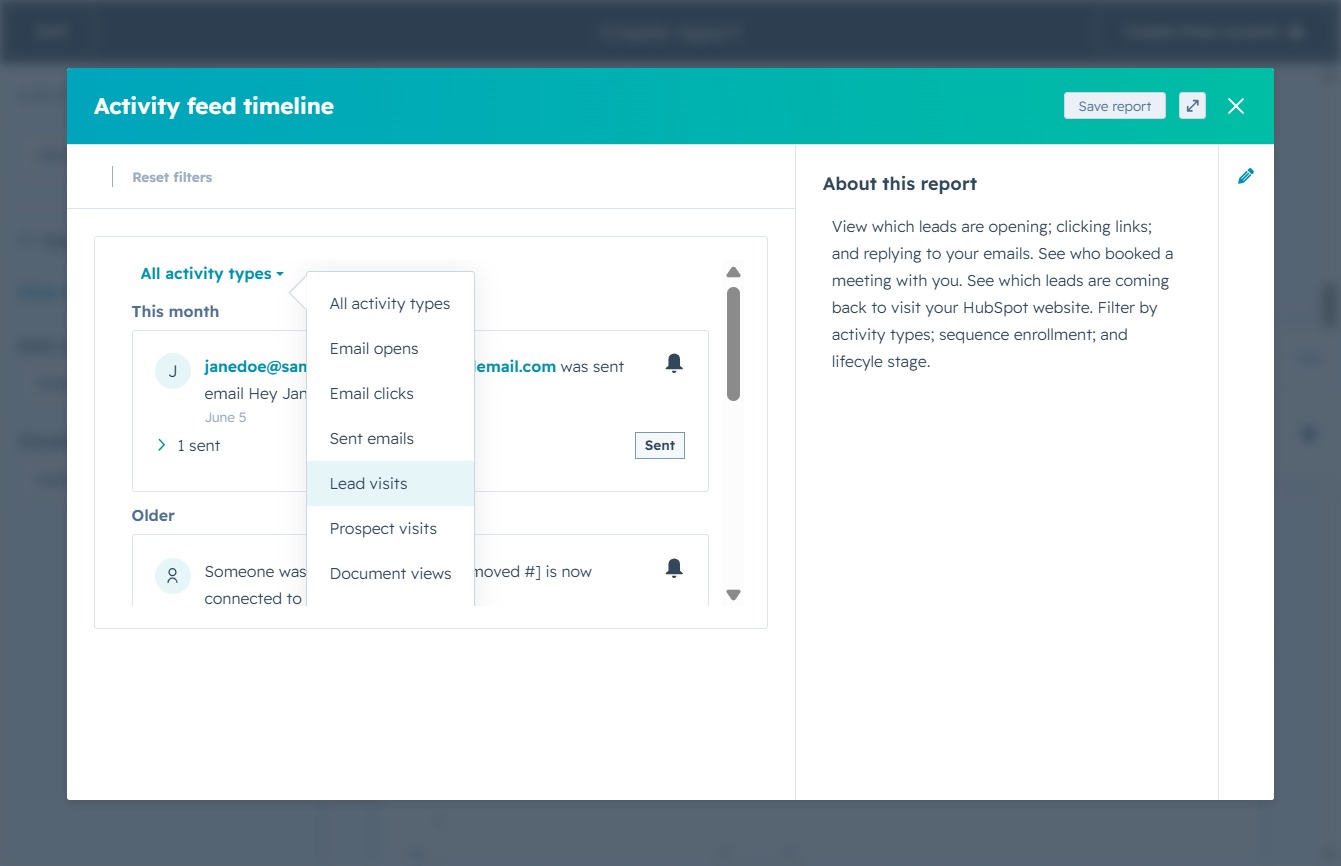Click the About this report heading
Viewport: 1341px width, 866px height.
[x=900, y=184]
